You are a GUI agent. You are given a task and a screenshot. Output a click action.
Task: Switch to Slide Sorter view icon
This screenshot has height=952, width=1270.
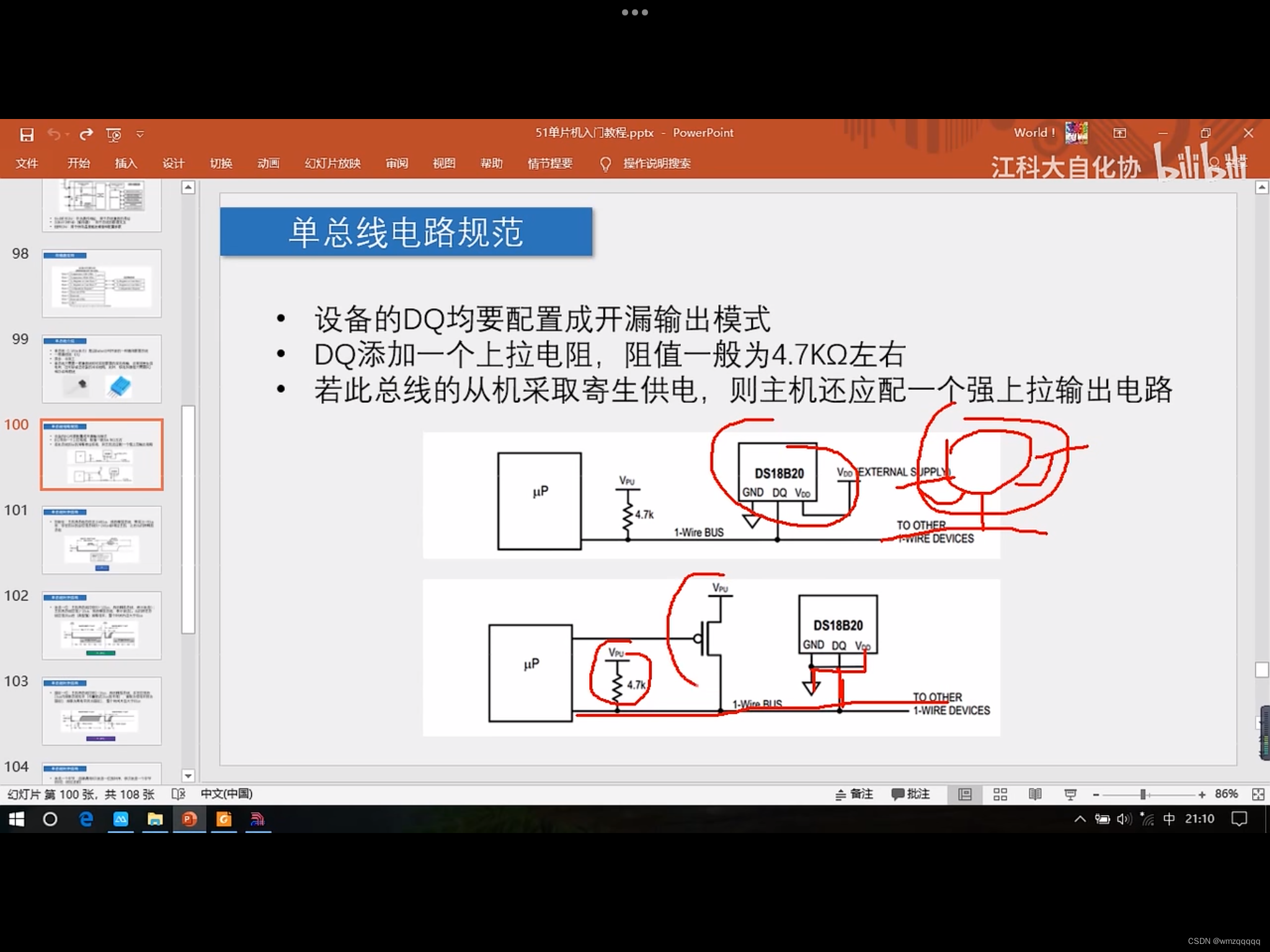click(1000, 795)
